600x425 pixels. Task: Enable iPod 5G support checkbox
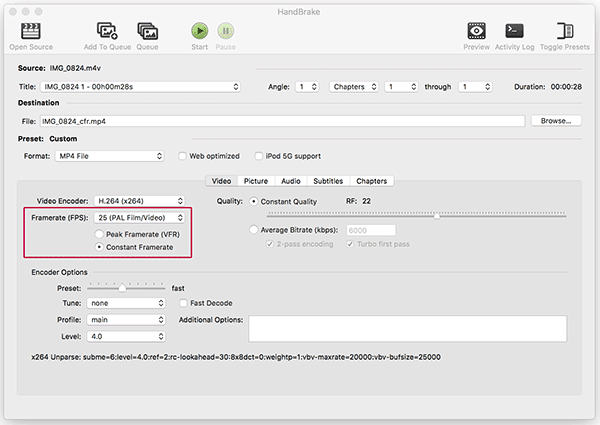coord(259,156)
